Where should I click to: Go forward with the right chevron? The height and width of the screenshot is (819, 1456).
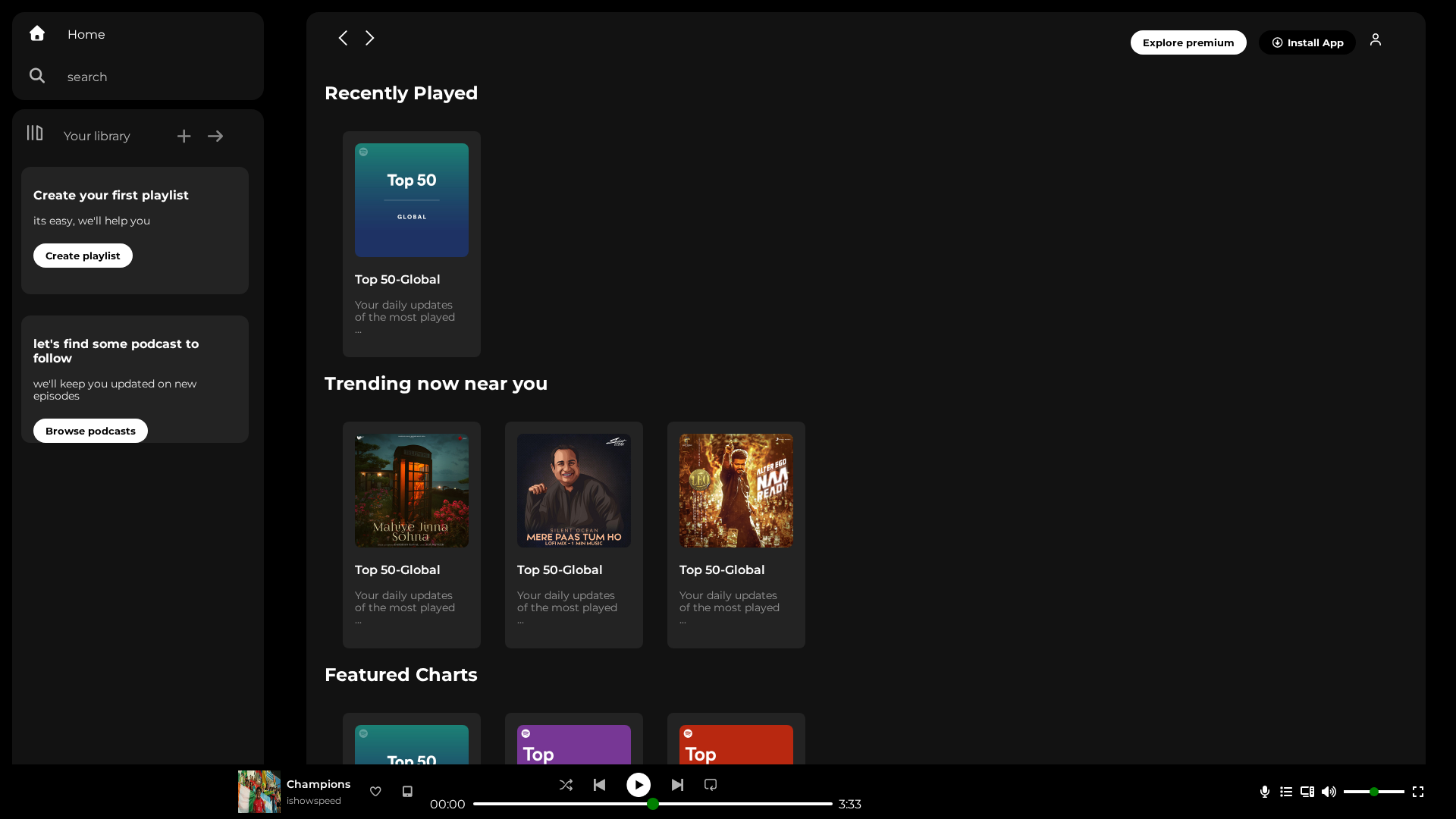[x=370, y=38]
